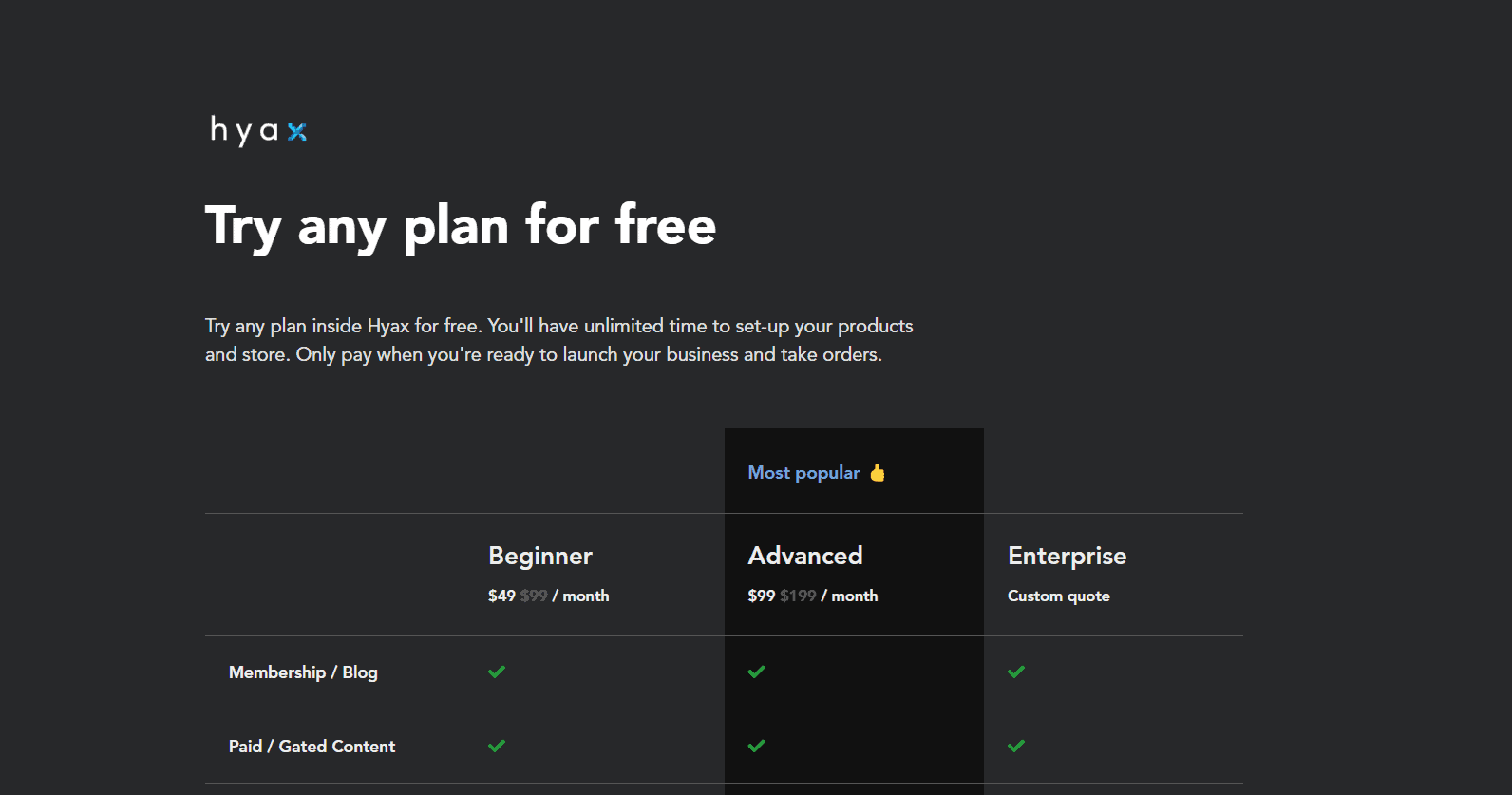Click the Paid / Gated Content row label
Screen dimensions: 1512x795
tap(312, 746)
